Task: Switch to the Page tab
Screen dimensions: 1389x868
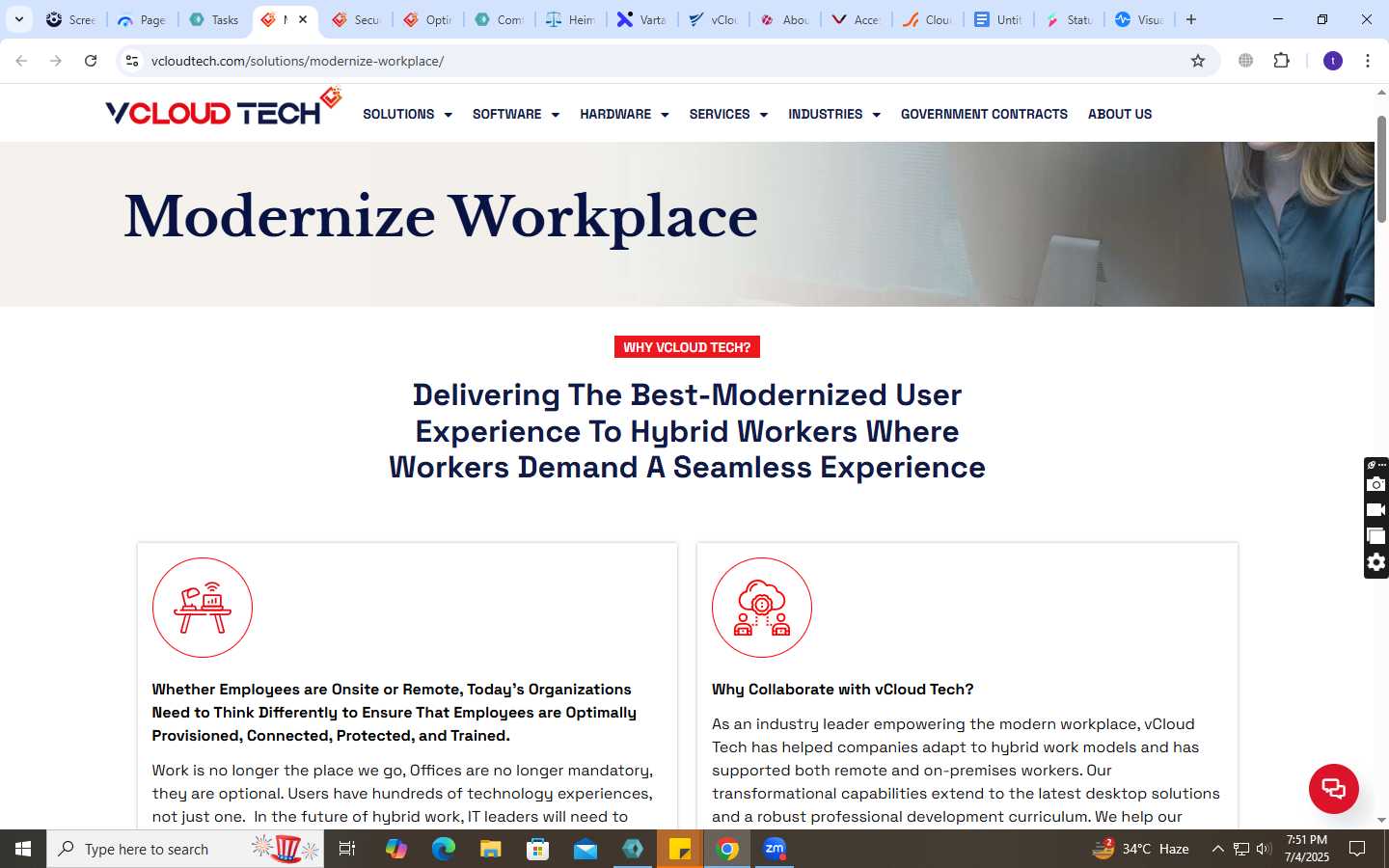Action: click(x=143, y=19)
